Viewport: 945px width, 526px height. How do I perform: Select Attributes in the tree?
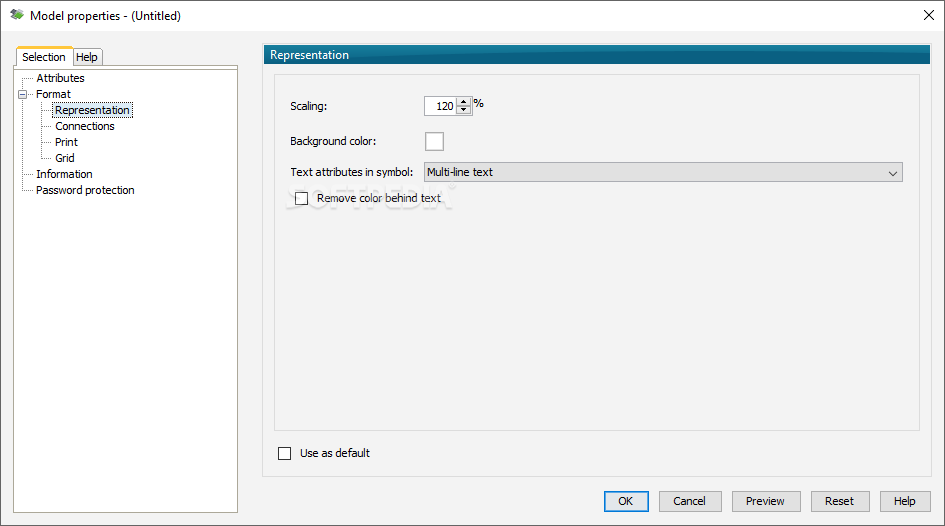pyautogui.click(x=60, y=78)
